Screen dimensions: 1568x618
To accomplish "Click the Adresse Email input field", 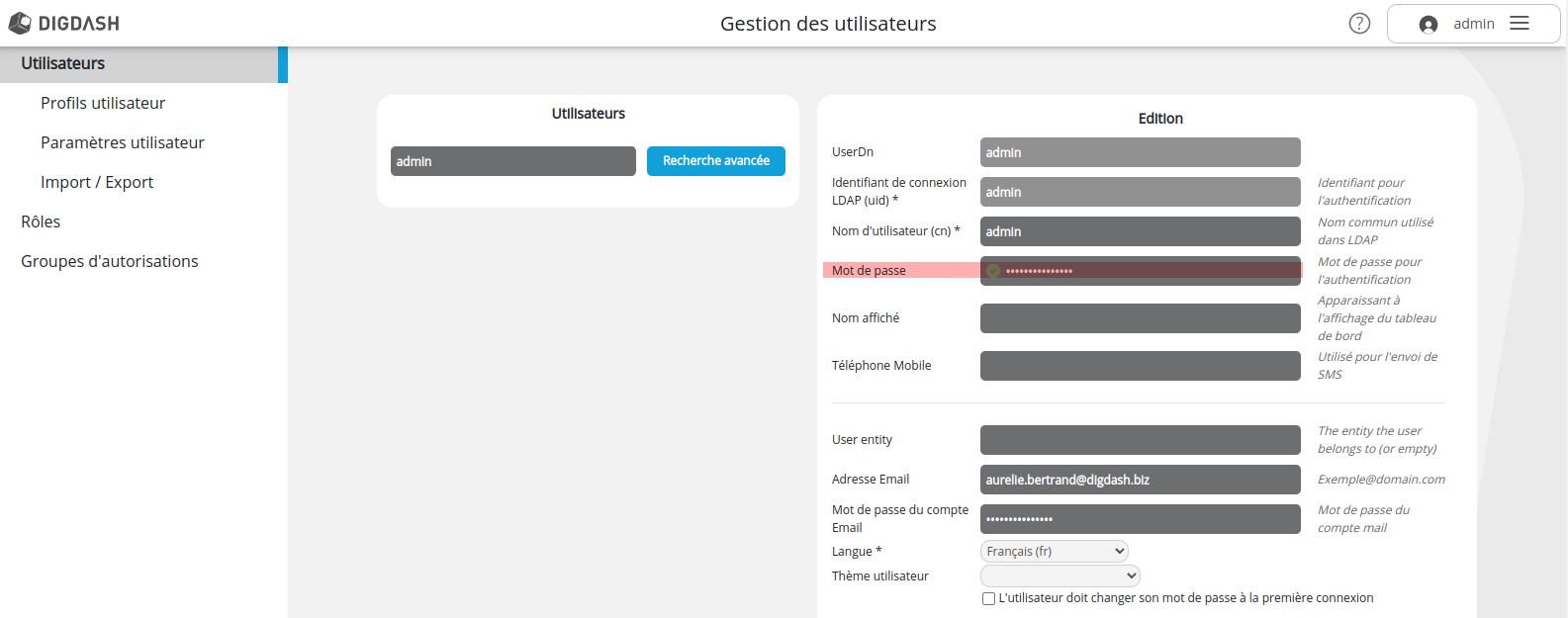I will pos(1140,480).
